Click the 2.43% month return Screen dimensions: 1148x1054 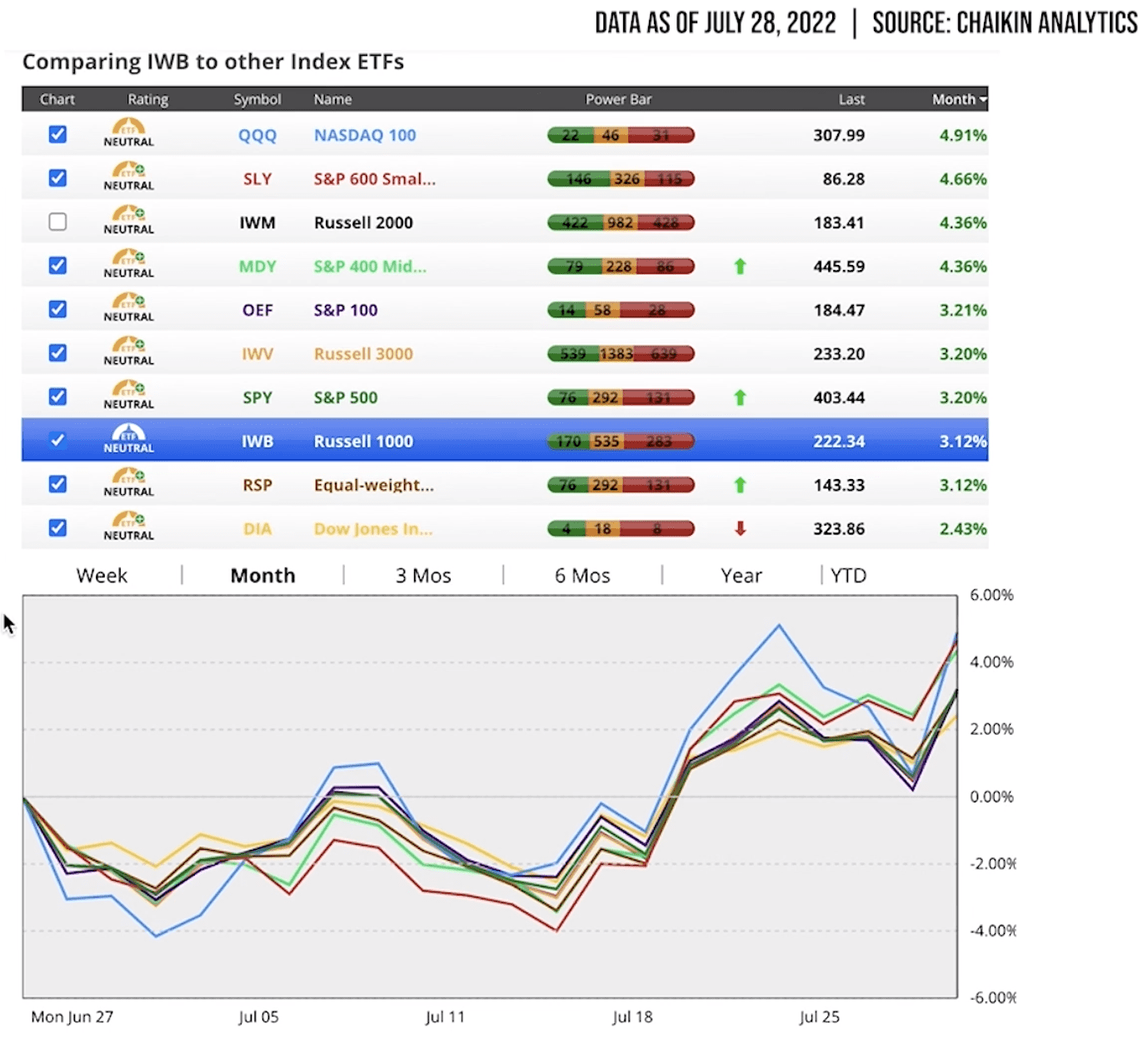(963, 528)
